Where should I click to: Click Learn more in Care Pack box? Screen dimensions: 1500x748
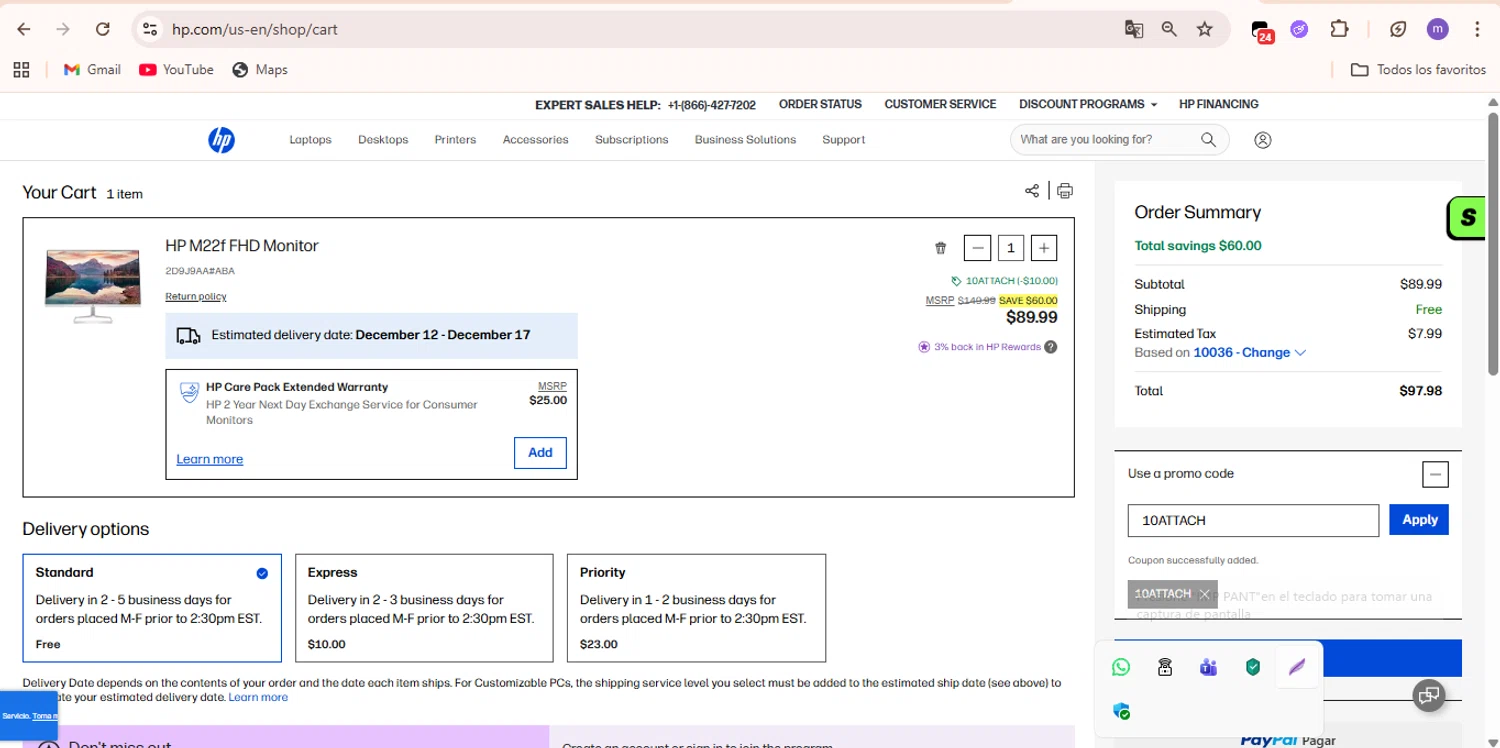(210, 459)
